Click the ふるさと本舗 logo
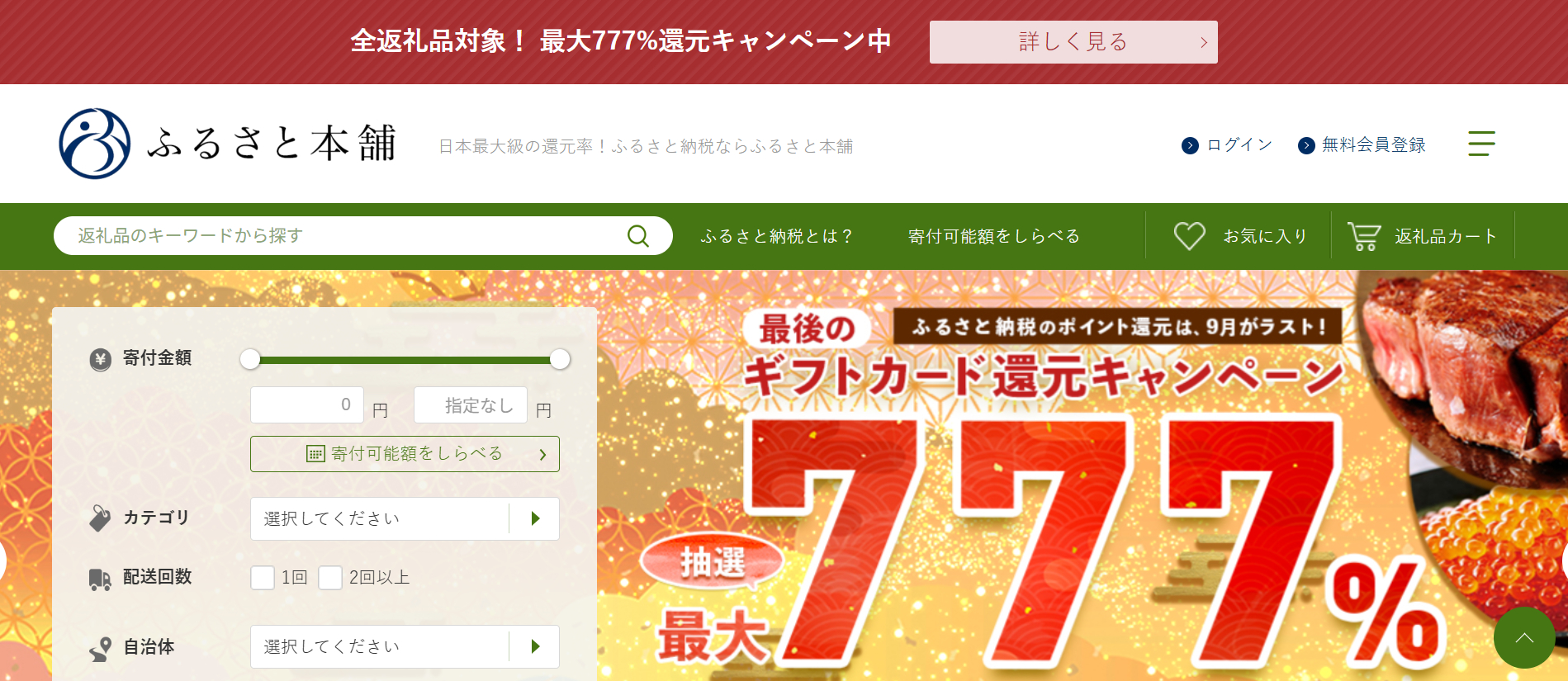Image resolution: width=1568 pixels, height=681 pixels. (228, 144)
